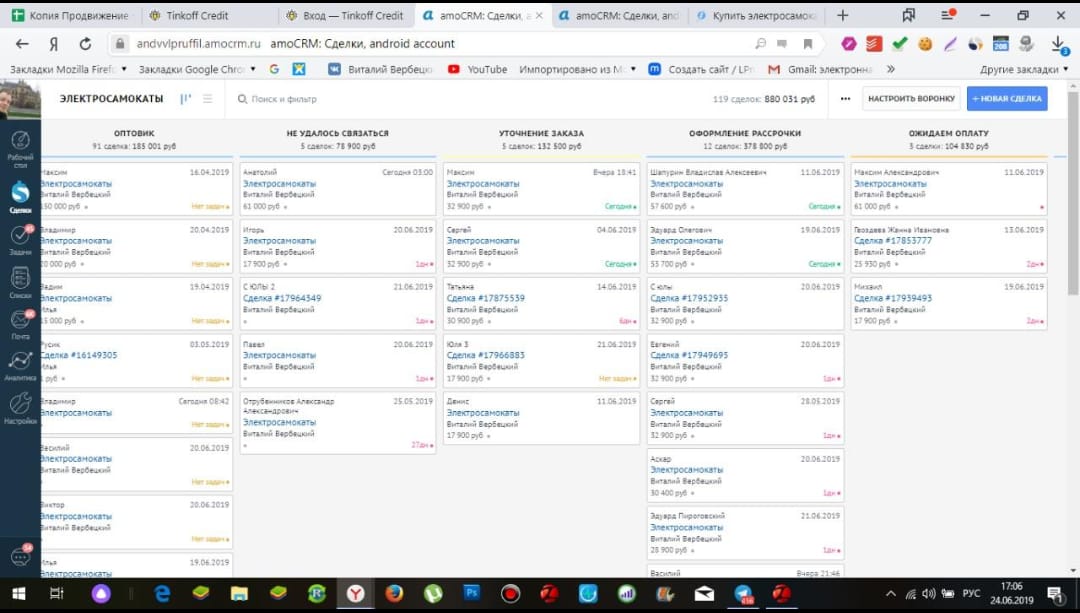Click user avatar photo at top left
Viewport: 1080px width, 613px height.
20,99
